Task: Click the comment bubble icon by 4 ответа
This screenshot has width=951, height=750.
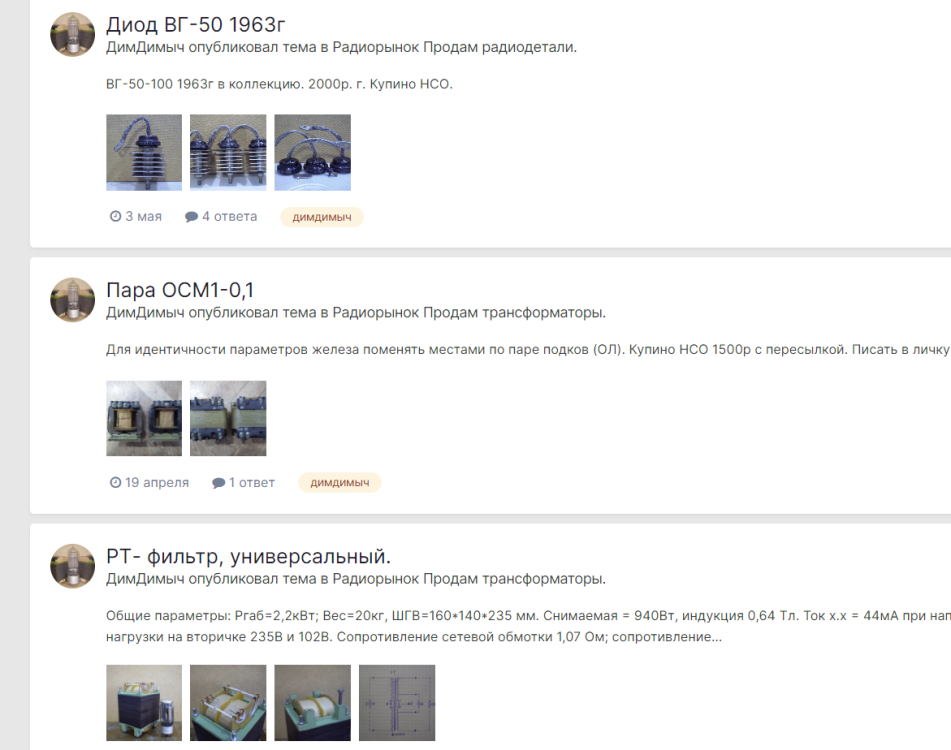Action: point(191,216)
